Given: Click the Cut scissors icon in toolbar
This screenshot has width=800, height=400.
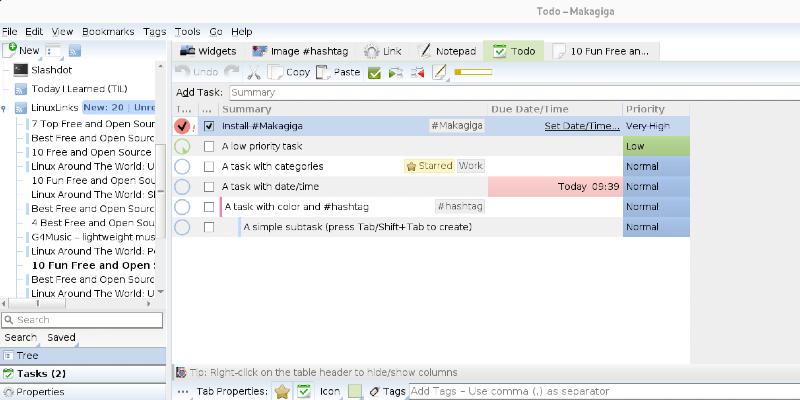Looking at the screenshot, I should click(254, 72).
